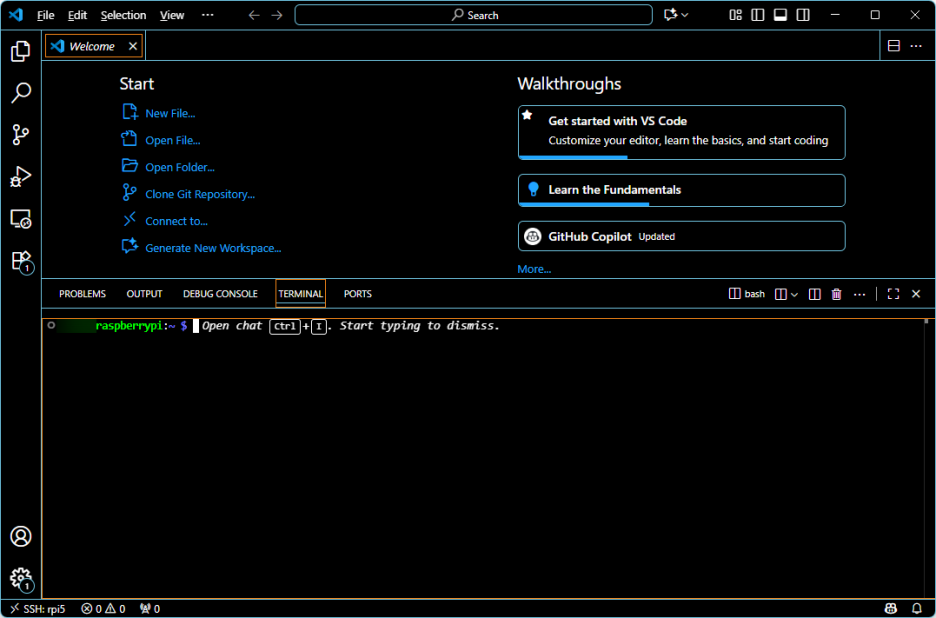
Task: Open the Explorer view in activity bar
Action: [x=21, y=51]
